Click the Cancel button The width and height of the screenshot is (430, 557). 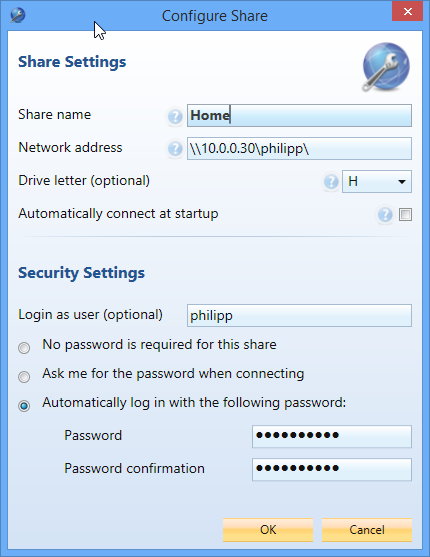pyautogui.click(x=367, y=530)
